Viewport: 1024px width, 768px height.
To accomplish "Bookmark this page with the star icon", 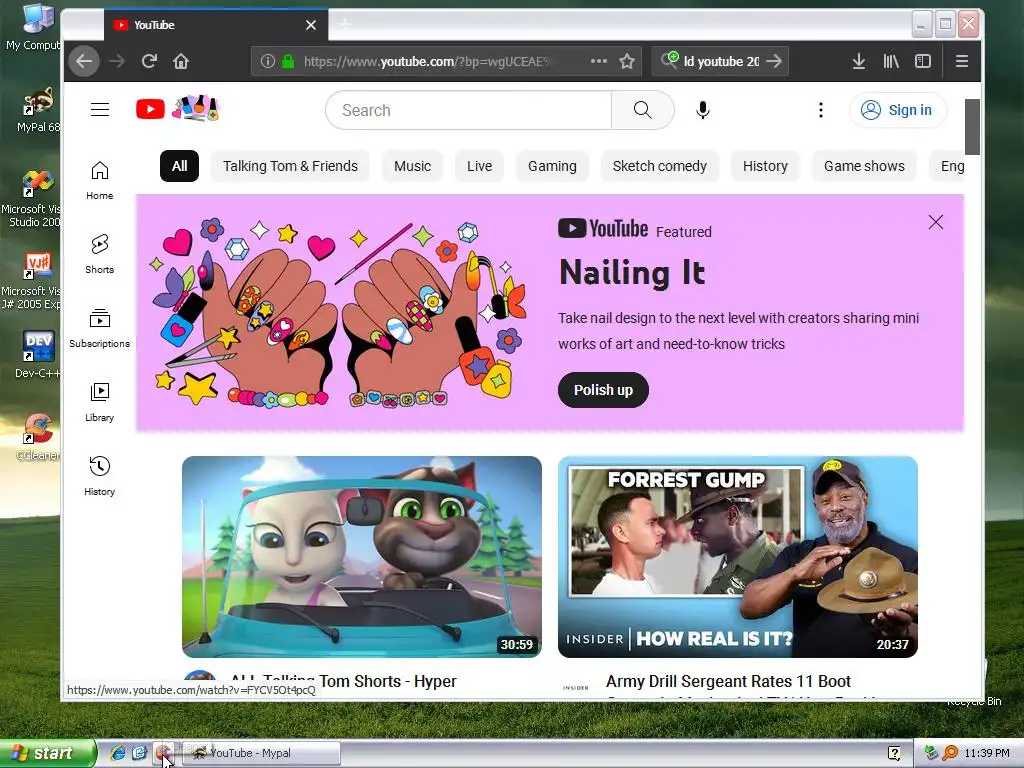I will click(627, 61).
